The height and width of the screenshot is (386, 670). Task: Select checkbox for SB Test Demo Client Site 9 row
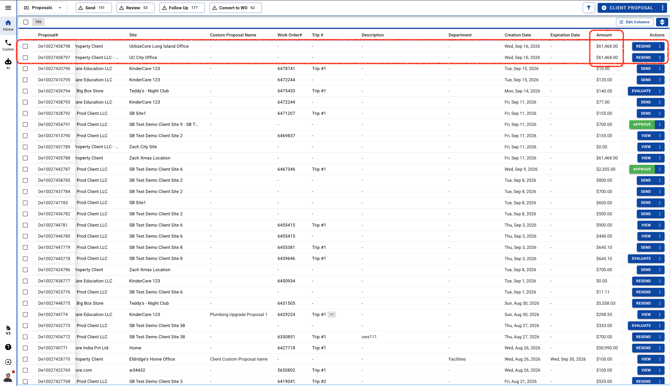point(25,124)
